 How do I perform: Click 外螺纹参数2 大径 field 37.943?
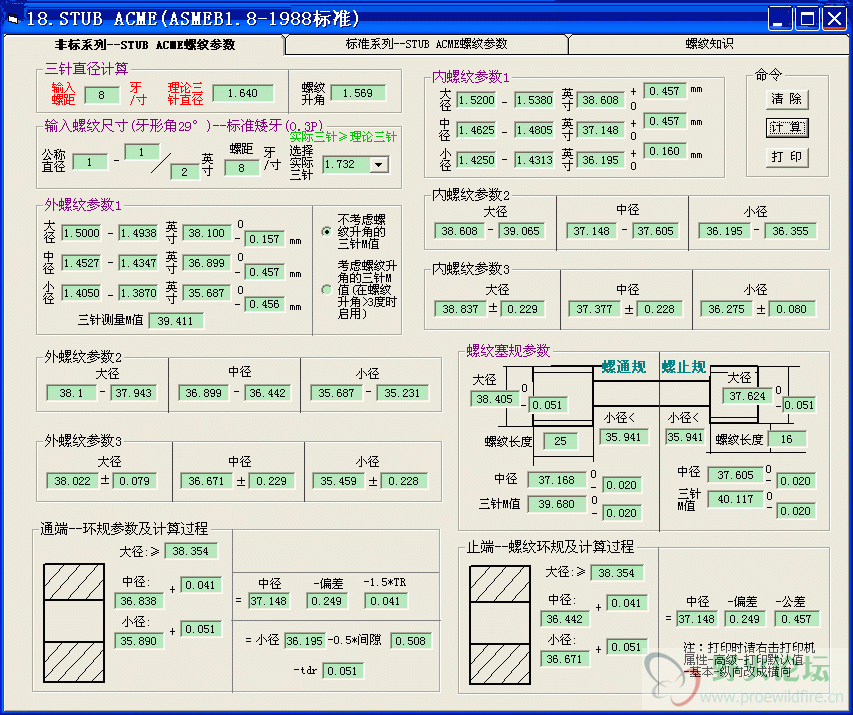pyautogui.click(x=133, y=393)
